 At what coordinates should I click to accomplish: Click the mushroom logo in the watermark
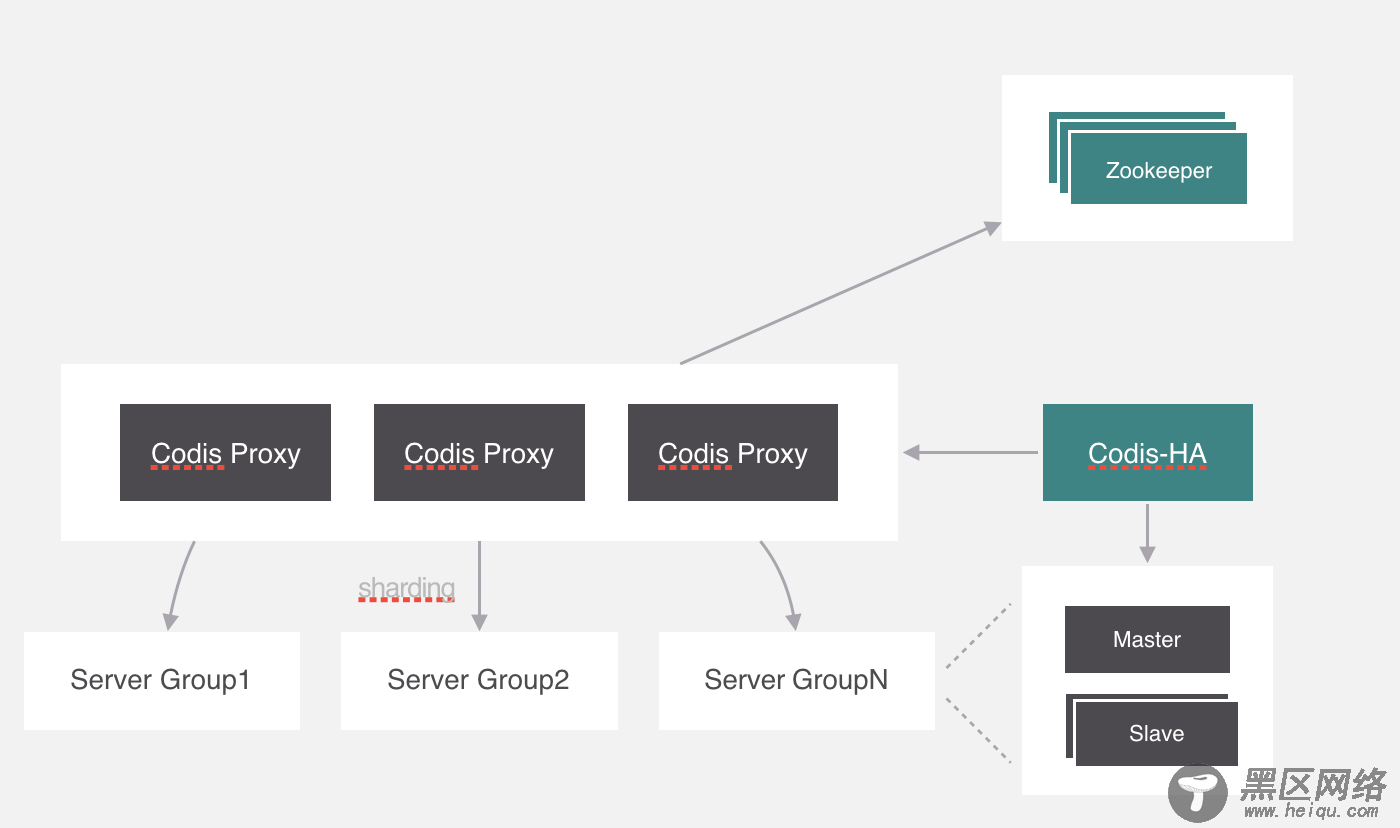[x=1197, y=794]
